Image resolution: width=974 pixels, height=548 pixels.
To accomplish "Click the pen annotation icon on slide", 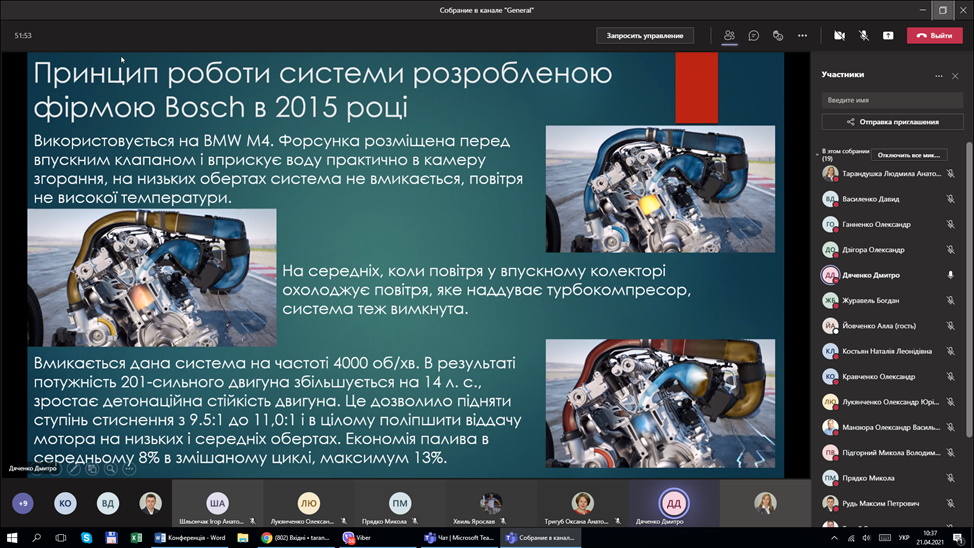I will click(x=74, y=469).
